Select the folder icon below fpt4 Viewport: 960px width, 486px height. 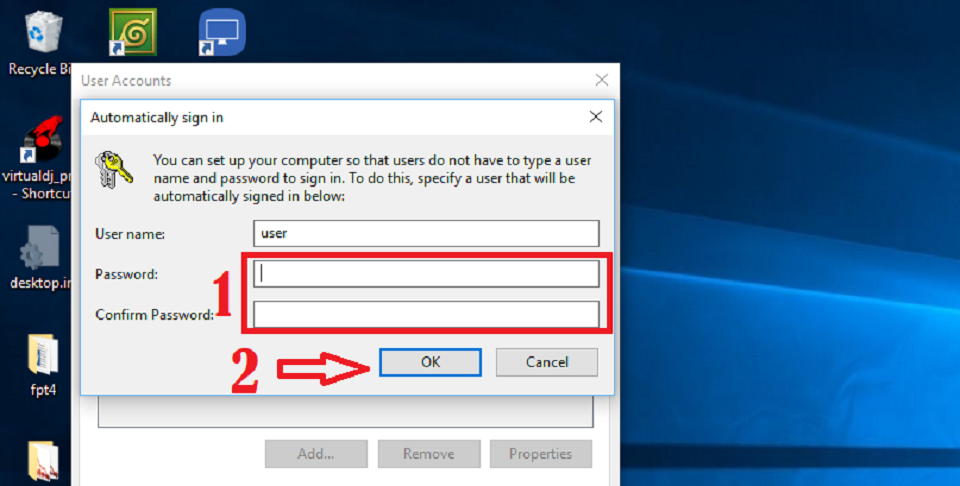click(x=43, y=463)
